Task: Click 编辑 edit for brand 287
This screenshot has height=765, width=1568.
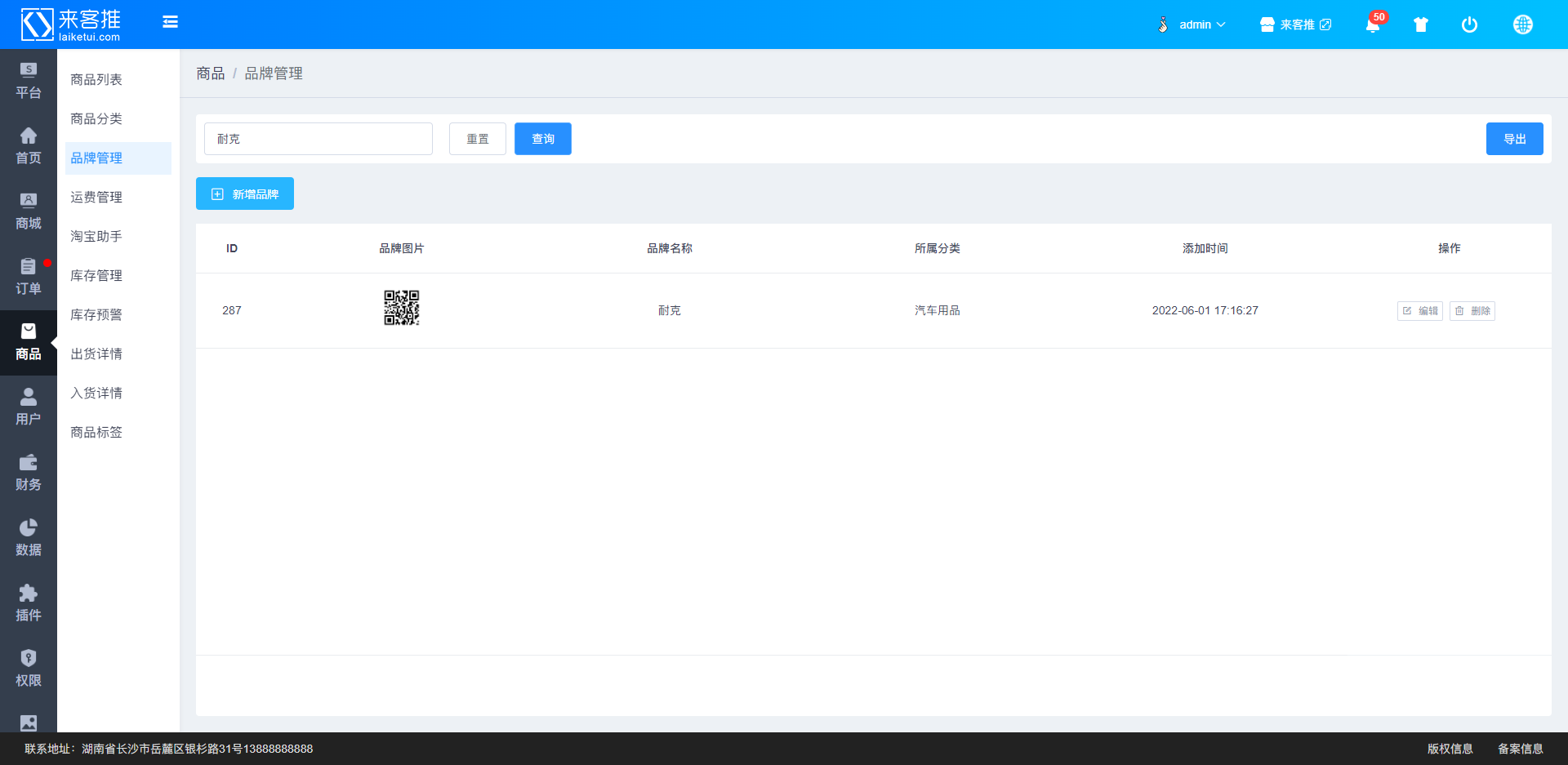Action: point(1420,311)
